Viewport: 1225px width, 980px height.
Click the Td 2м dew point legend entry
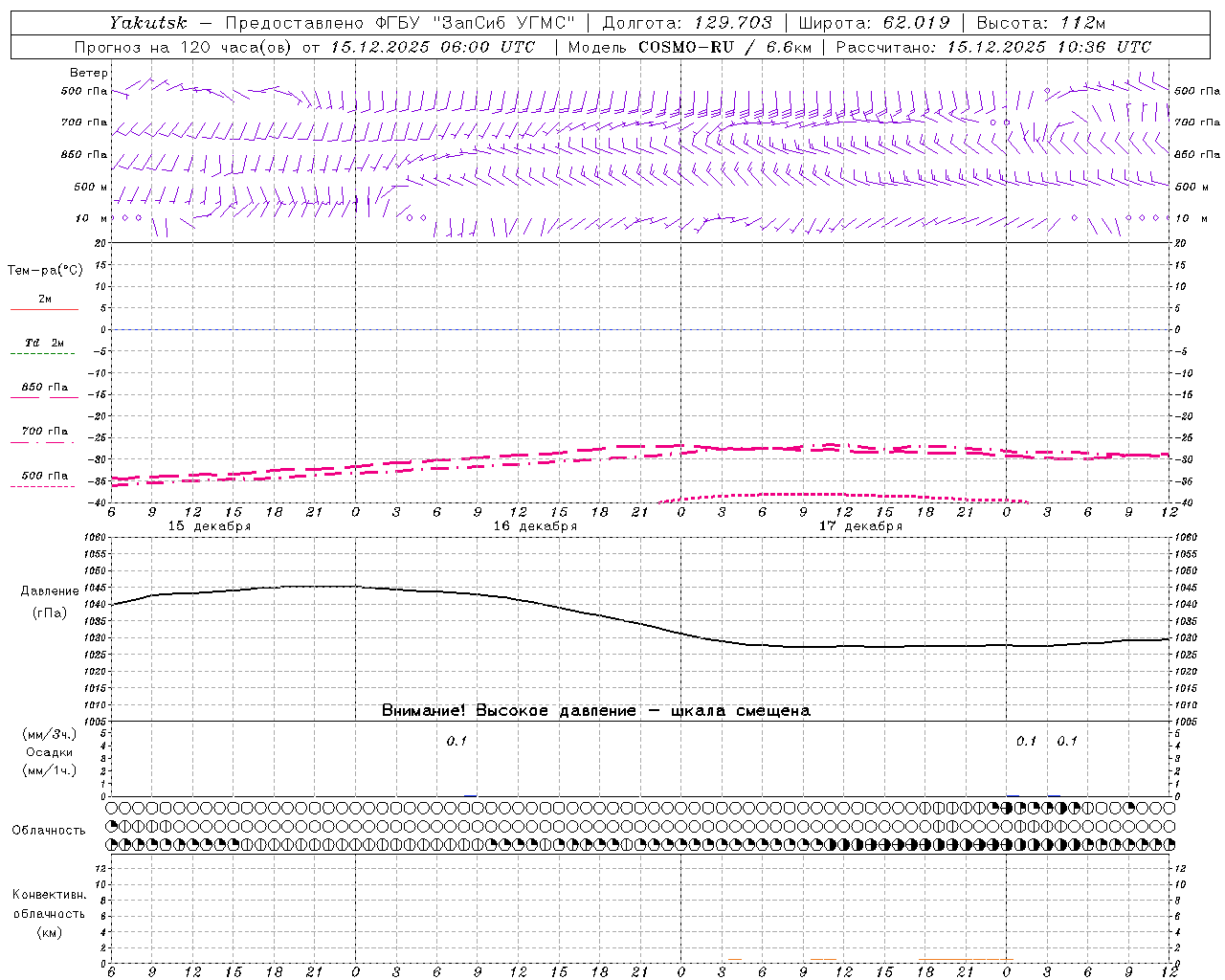click(44, 343)
